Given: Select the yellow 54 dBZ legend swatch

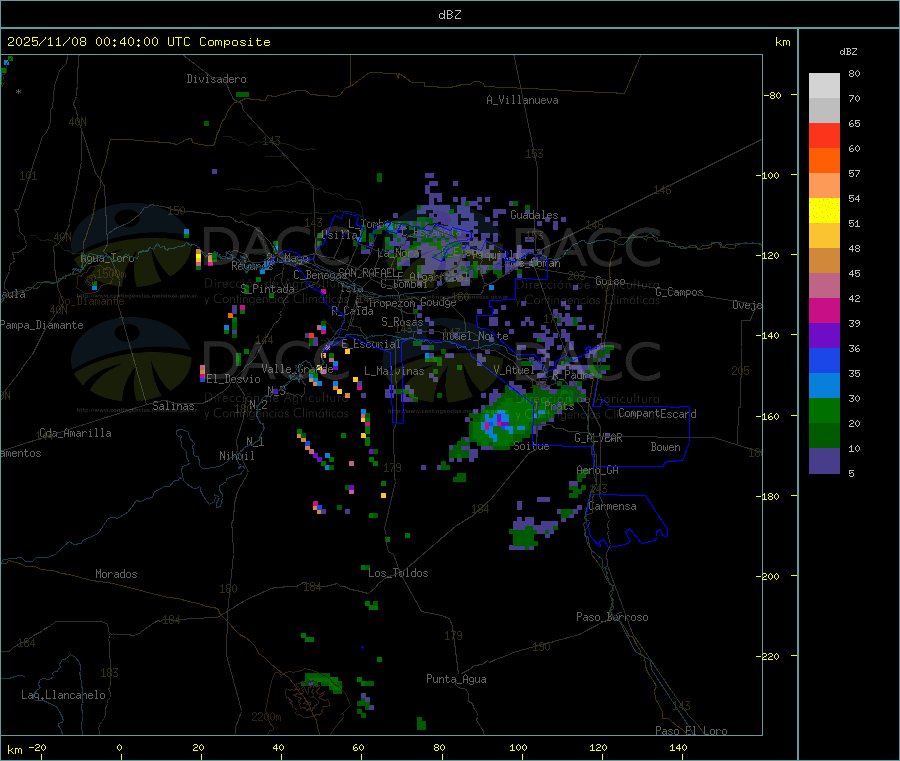Looking at the screenshot, I should click(824, 211).
